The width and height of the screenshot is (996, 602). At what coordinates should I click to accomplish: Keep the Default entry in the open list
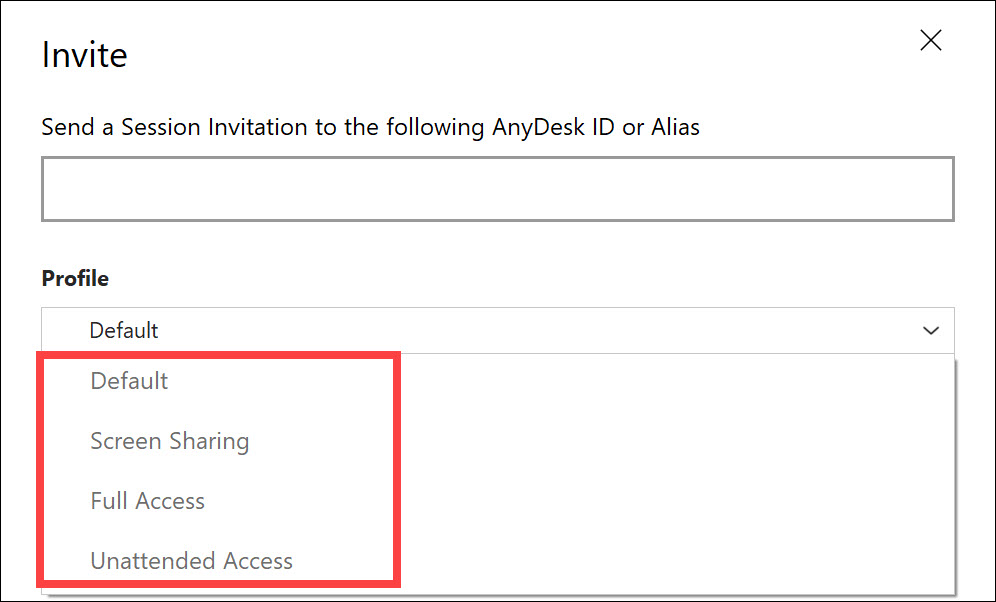[129, 381]
